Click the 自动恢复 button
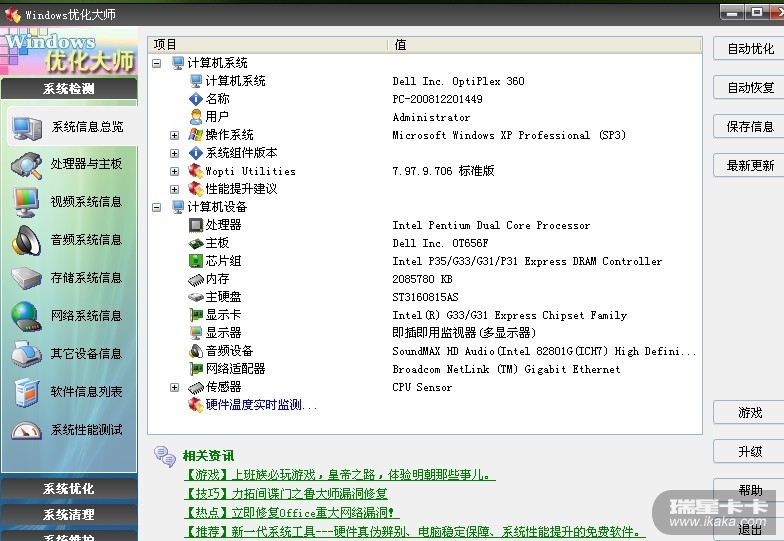This screenshot has width=784, height=541. (749, 88)
